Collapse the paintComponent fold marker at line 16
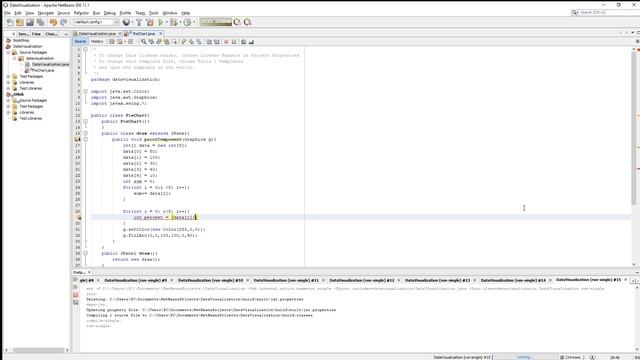640x360 pixels. click(x=86, y=139)
